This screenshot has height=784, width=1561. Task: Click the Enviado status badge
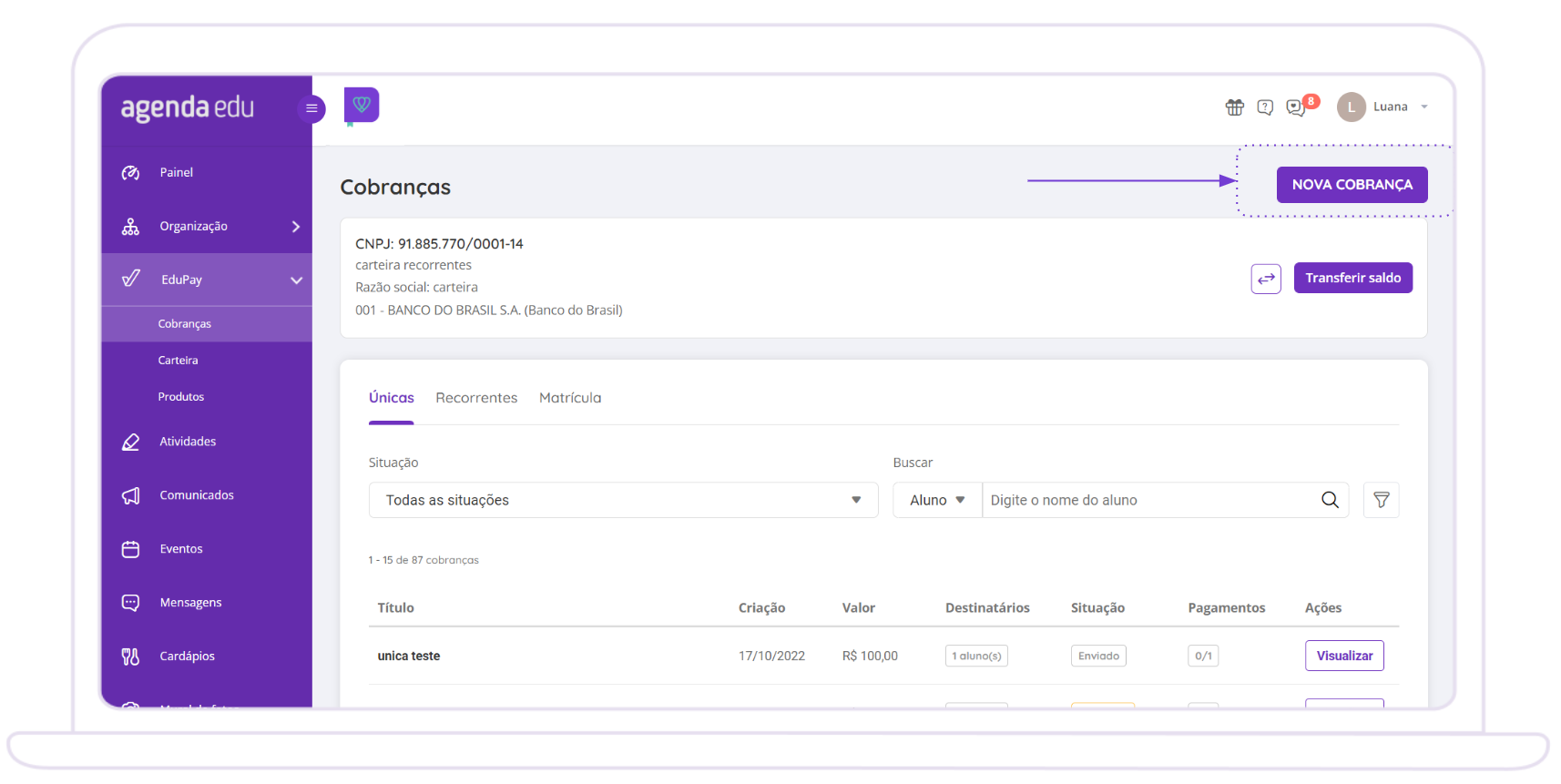pos(1098,656)
